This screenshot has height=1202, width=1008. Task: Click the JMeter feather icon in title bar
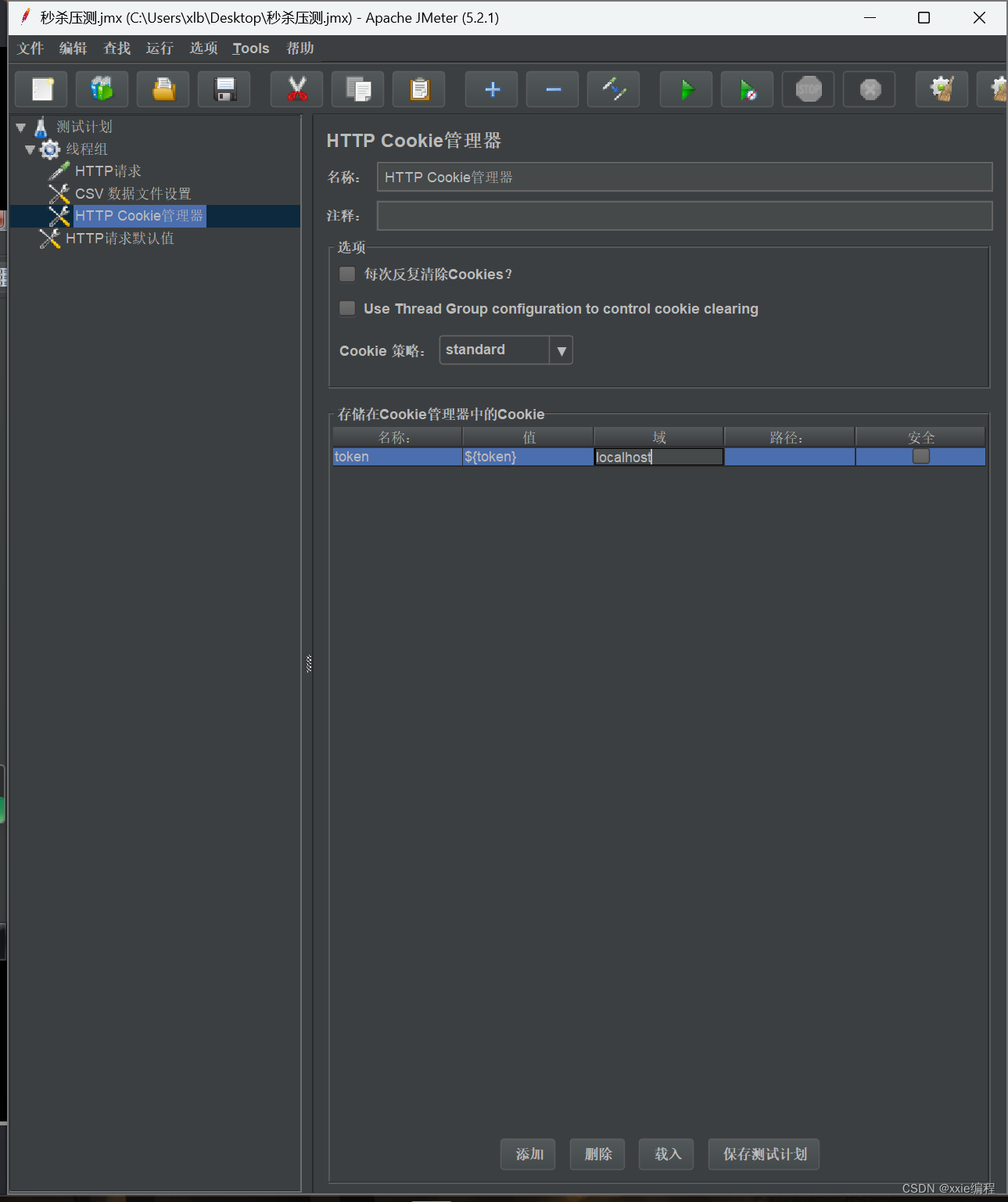click(25, 16)
